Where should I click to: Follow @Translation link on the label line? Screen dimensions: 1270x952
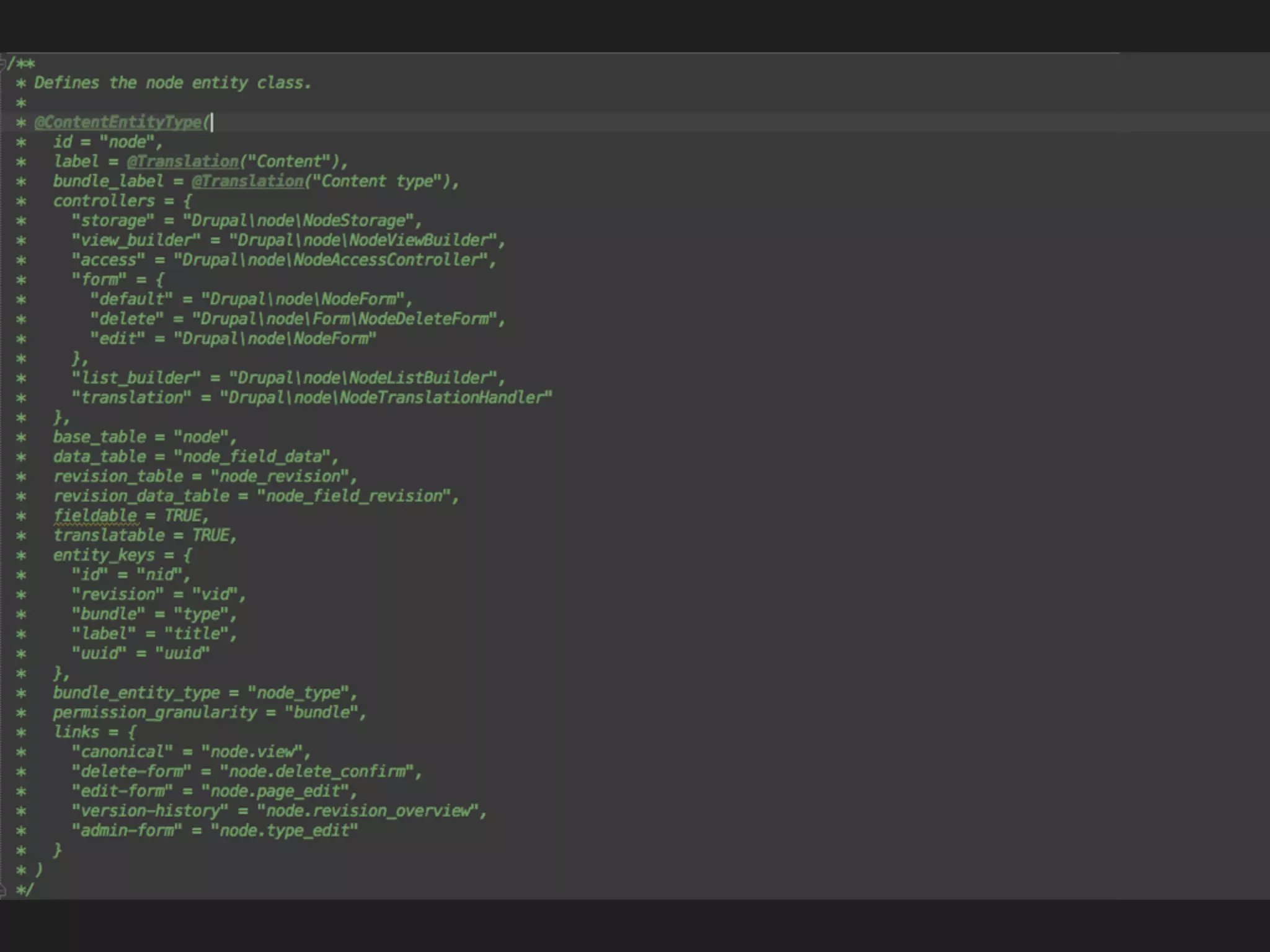pos(182,162)
